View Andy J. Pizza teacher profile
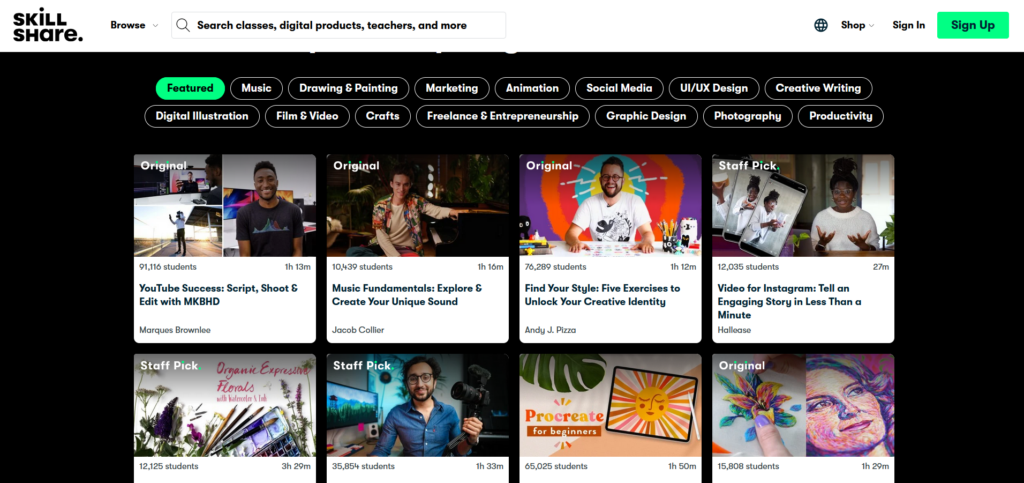 point(550,330)
